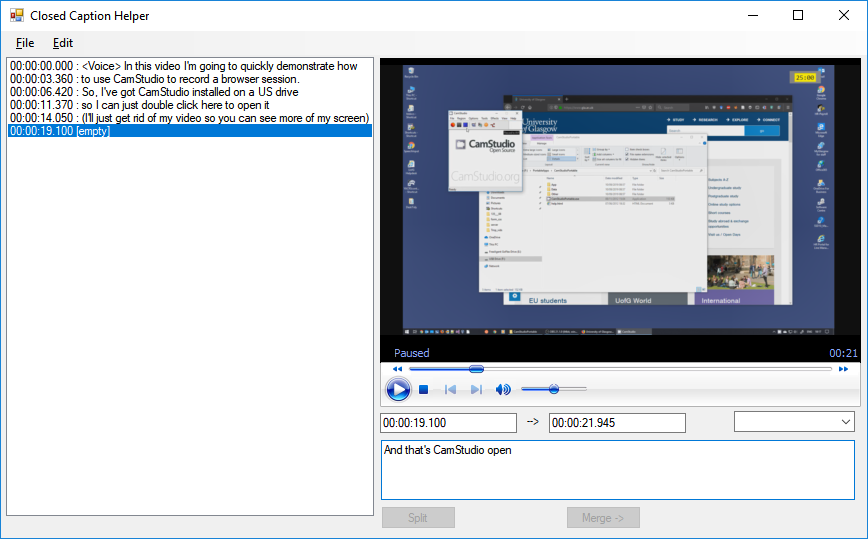Click the Previous track icon

451,390
